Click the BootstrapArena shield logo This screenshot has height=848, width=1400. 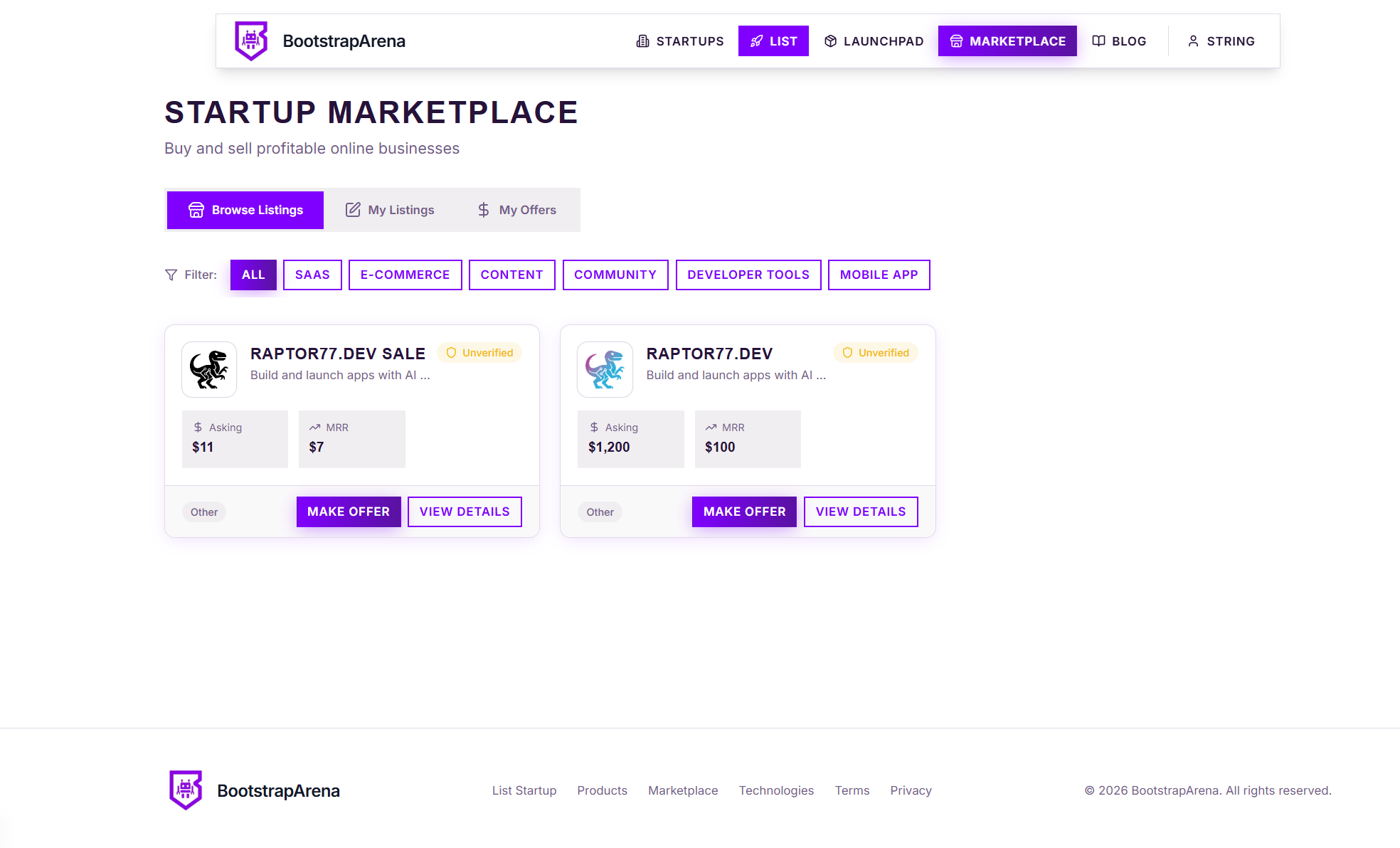(x=250, y=41)
